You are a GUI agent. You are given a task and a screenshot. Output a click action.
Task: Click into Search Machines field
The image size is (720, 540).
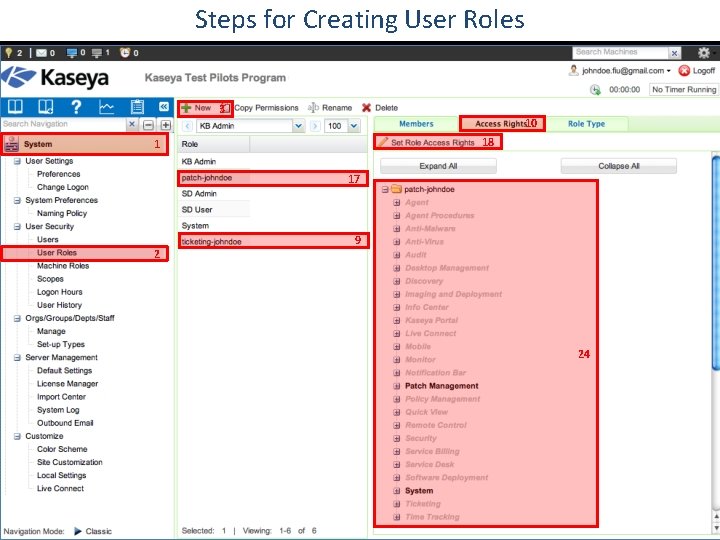[x=620, y=53]
